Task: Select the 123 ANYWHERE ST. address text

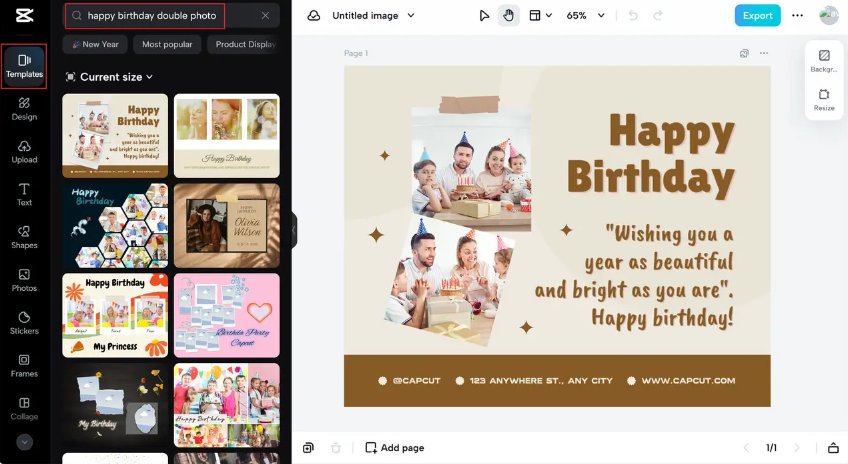Action: pos(541,381)
